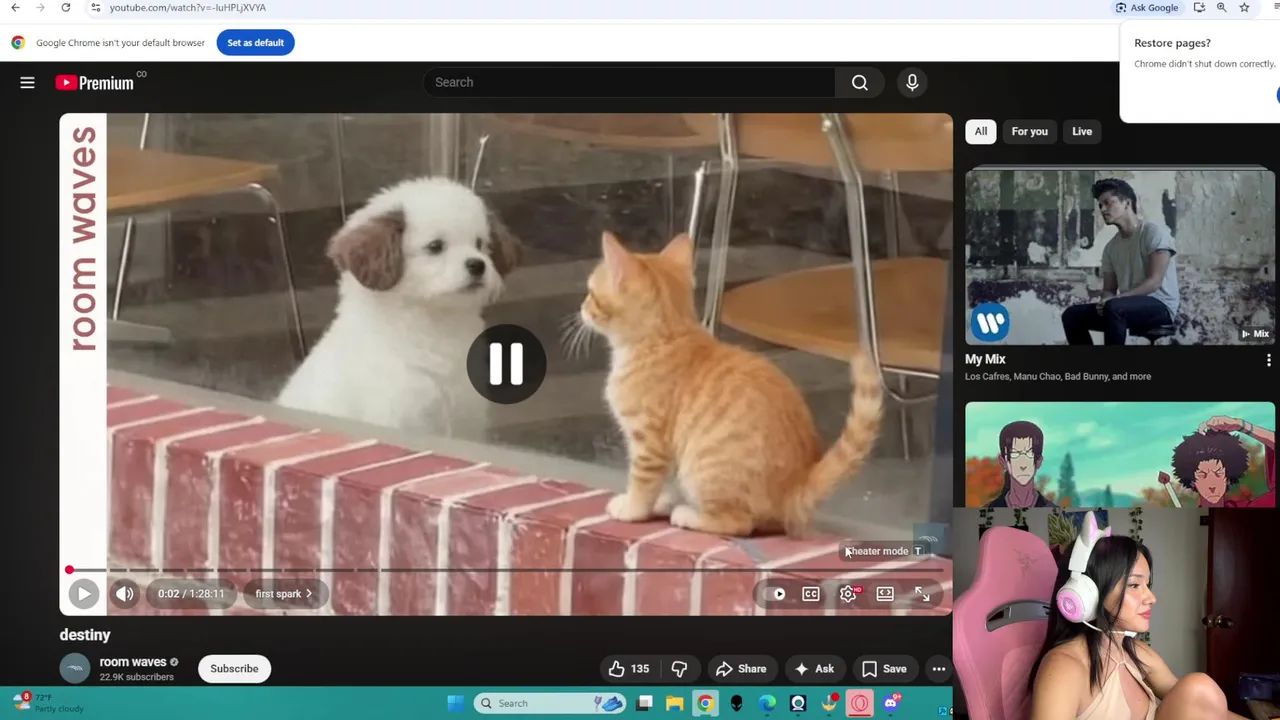This screenshot has height=720, width=1280.
Task: Open Task View on taskbar
Action: point(644,703)
